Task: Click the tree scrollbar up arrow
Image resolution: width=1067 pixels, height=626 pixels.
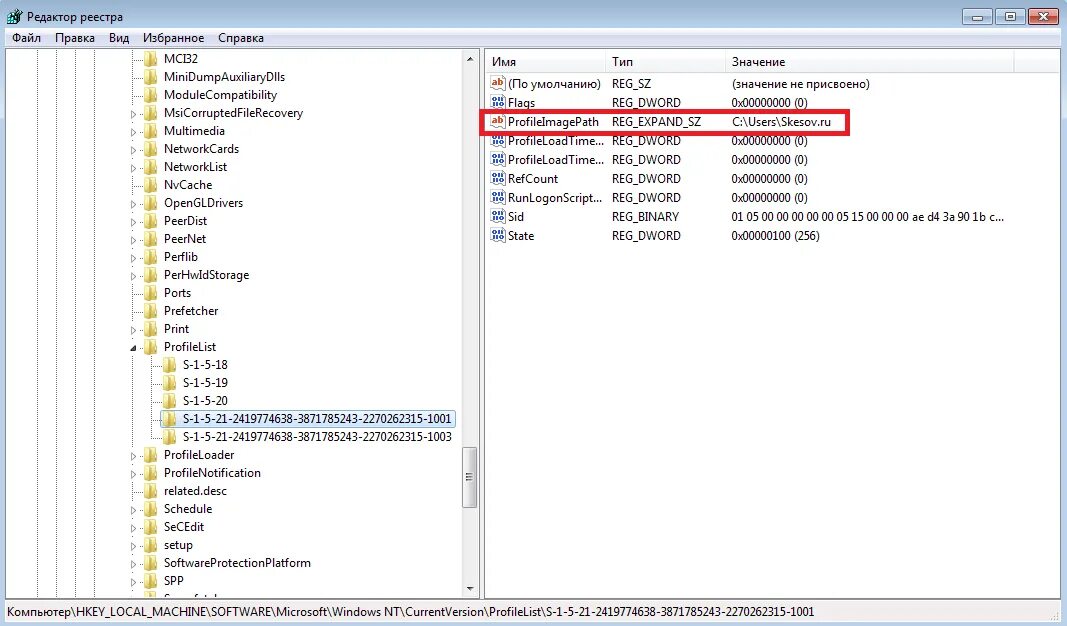Action: (470, 59)
